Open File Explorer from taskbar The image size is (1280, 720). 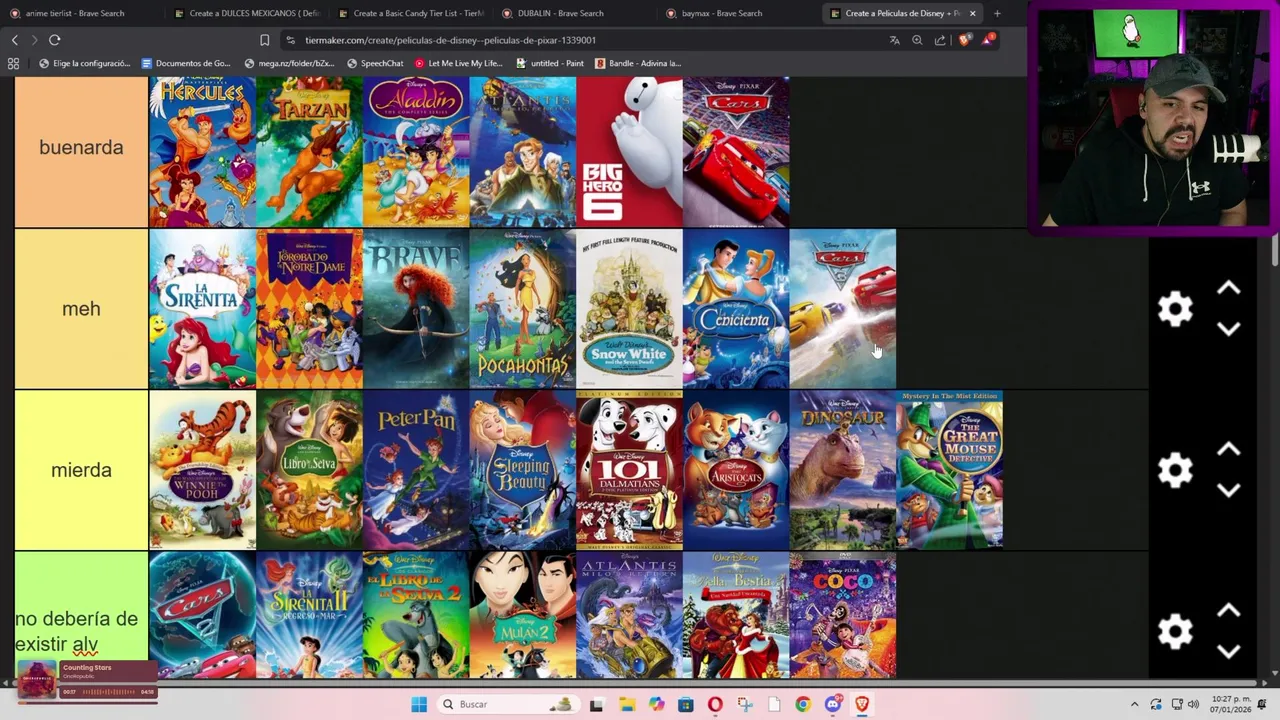pyautogui.click(x=626, y=704)
